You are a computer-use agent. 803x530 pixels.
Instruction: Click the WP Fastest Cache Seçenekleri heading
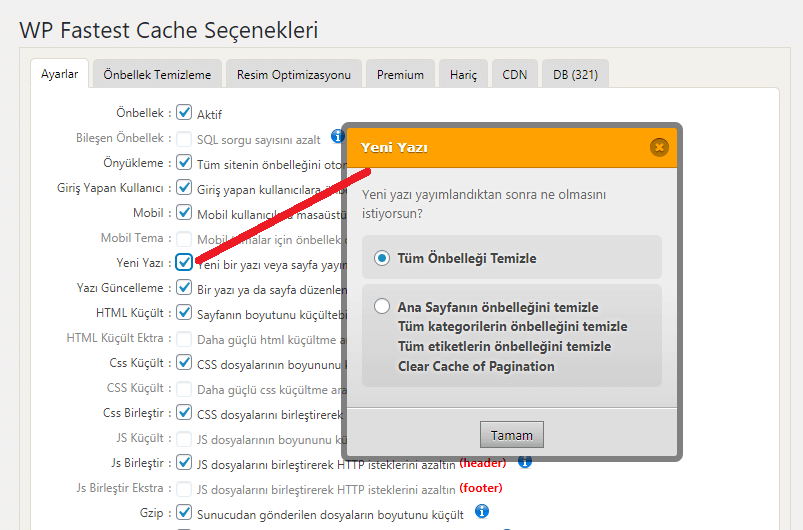168,30
